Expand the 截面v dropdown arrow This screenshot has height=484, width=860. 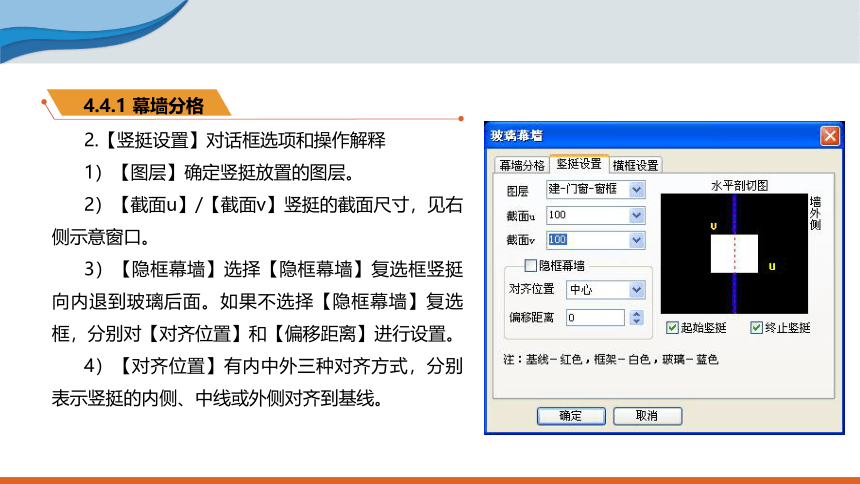click(x=636, y=240)
